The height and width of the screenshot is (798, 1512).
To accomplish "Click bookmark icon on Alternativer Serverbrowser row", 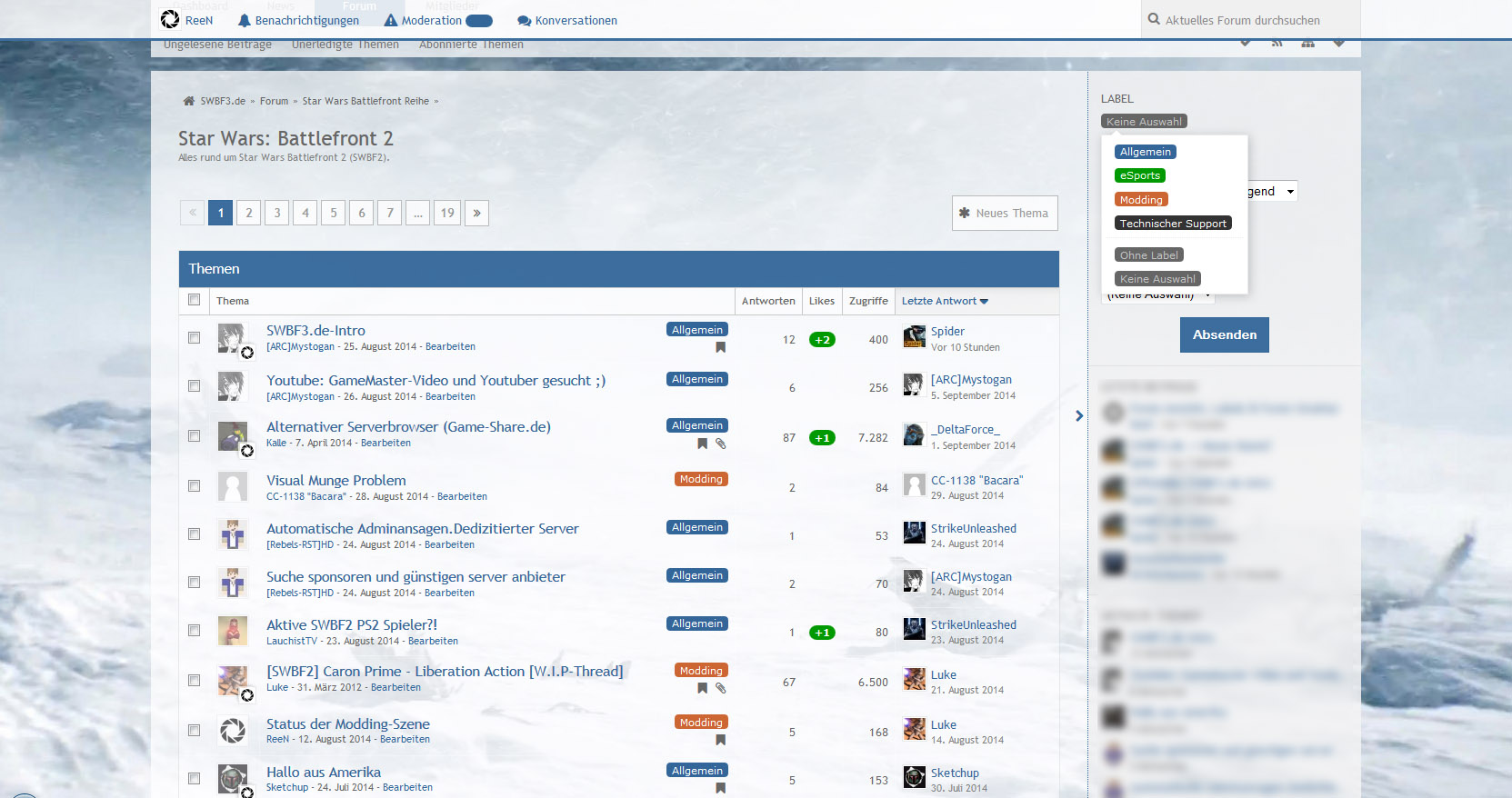I will 702,444.
